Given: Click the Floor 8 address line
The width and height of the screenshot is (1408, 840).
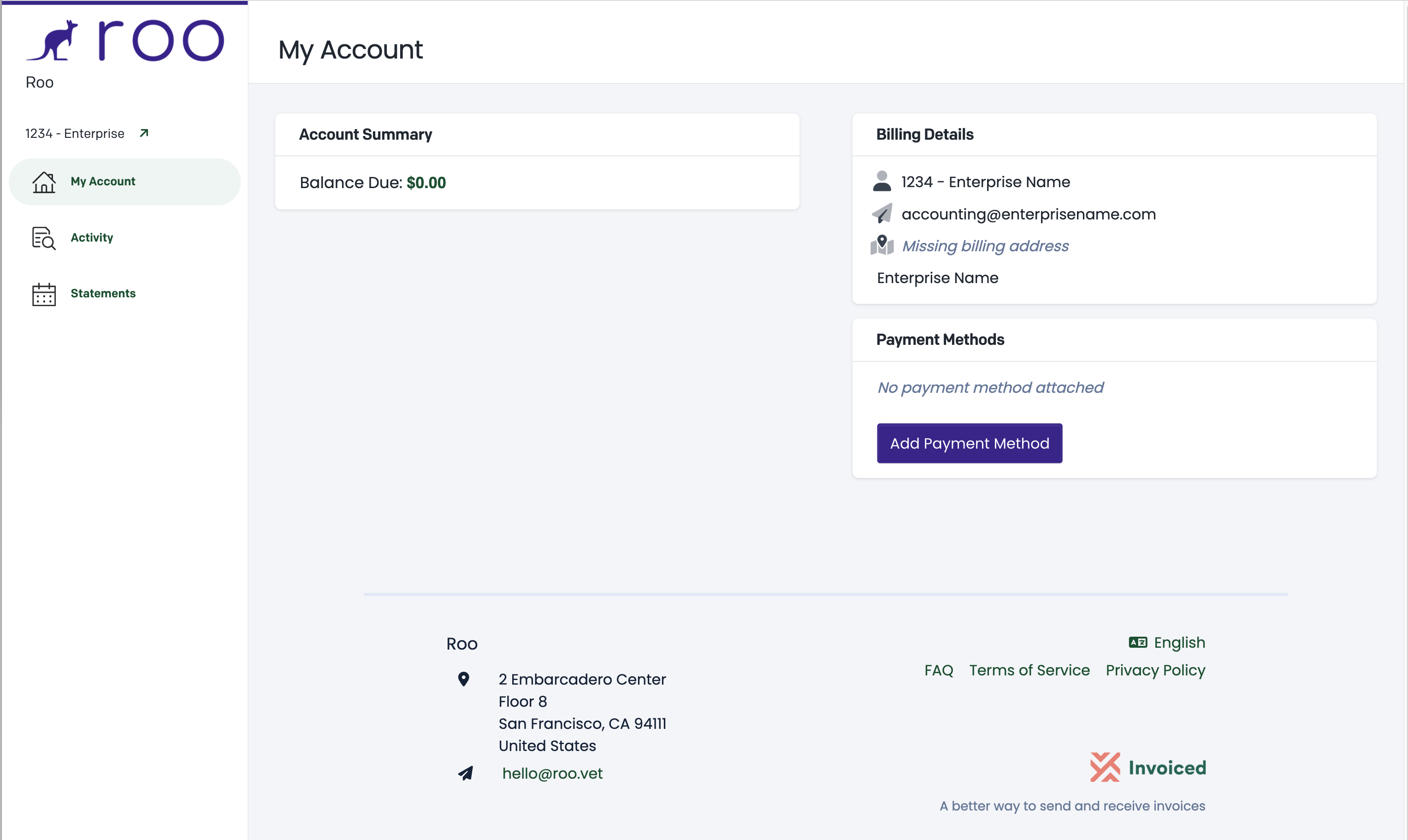Looking at the screenshot, I should click(522, 701).
